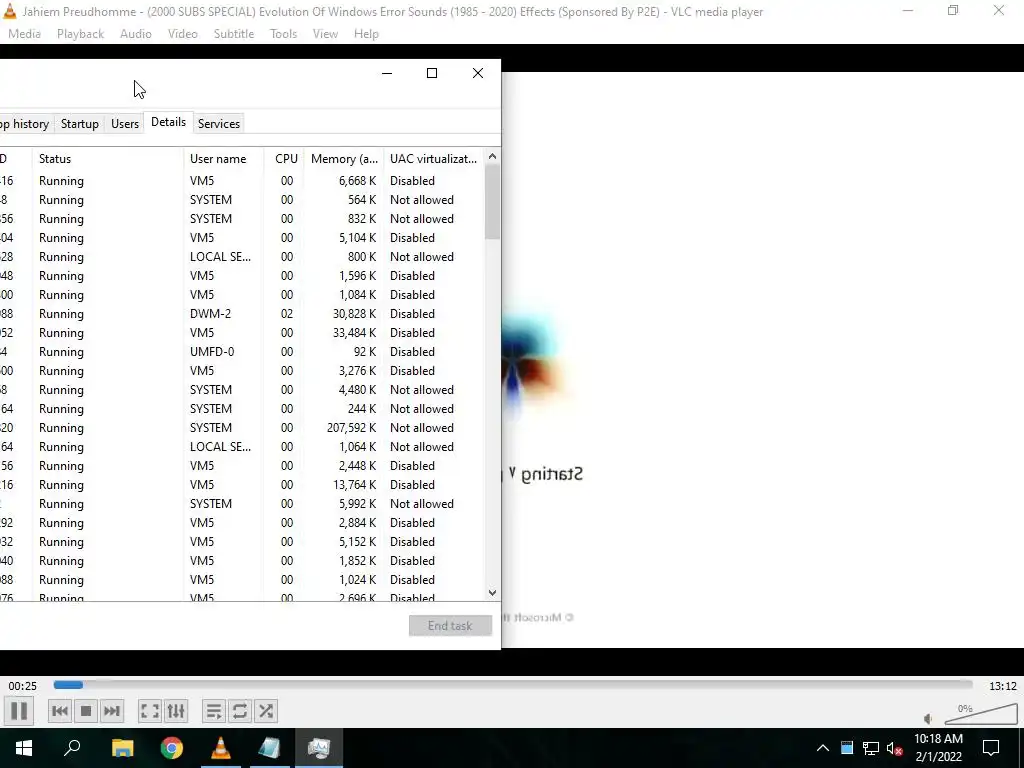Toggle random shuffle in VLC

point(266,711)
